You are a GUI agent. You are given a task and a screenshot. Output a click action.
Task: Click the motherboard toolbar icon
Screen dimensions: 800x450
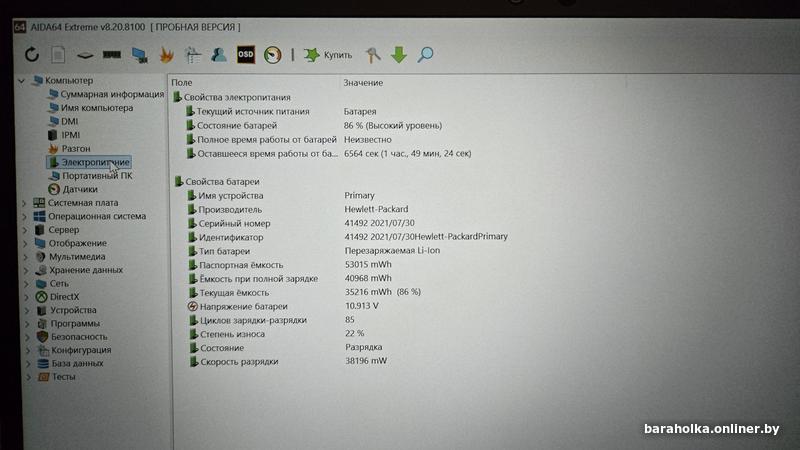(x=85, y=55)
